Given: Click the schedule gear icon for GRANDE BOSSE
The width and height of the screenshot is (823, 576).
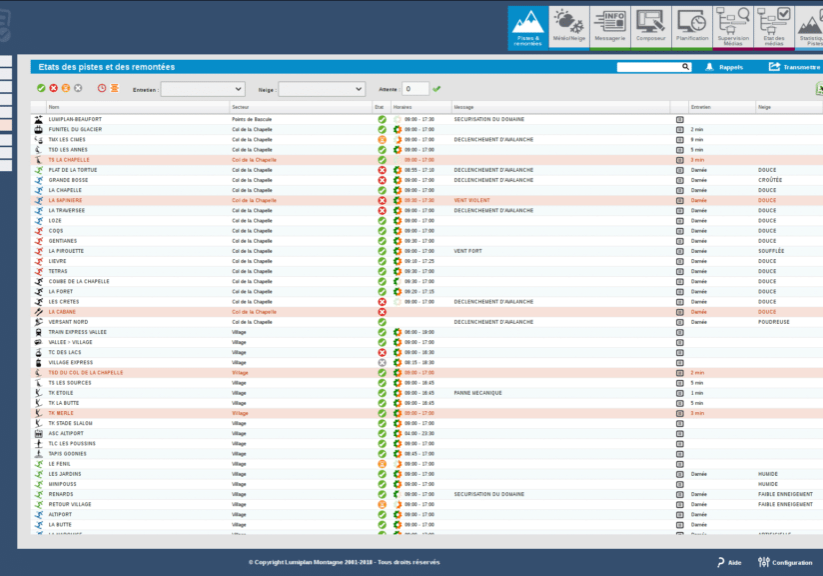Looking at the screenshot, I should [397, 180].
